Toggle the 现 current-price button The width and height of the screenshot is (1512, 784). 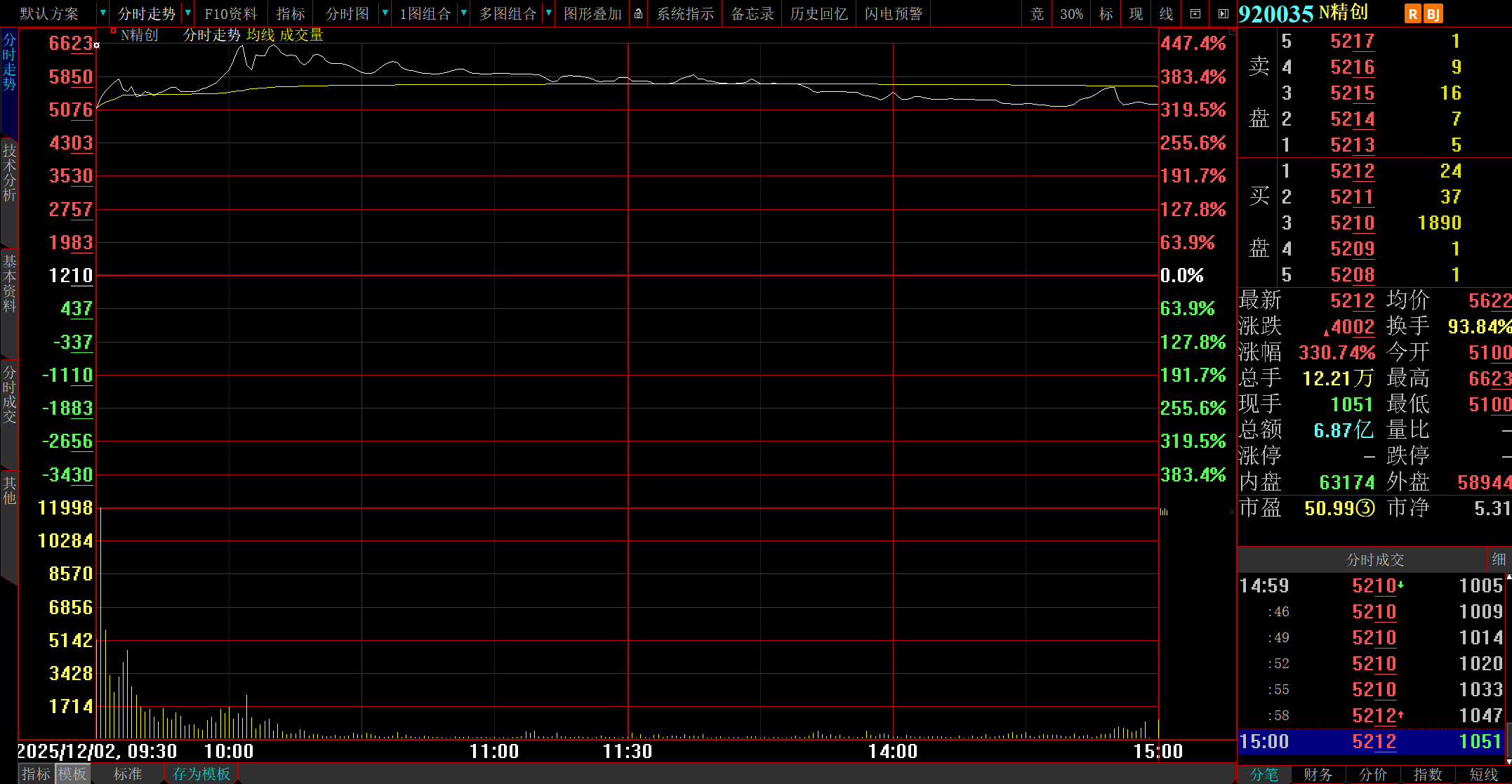click(x=1136, y=13)
